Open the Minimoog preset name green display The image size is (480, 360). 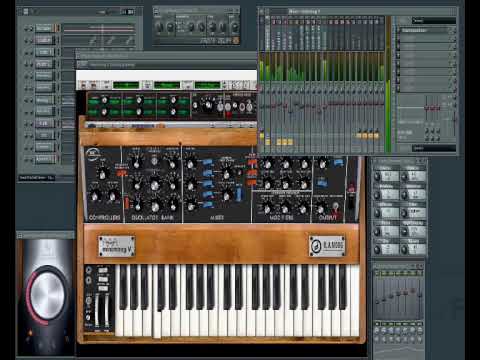[x=207, y=85]
